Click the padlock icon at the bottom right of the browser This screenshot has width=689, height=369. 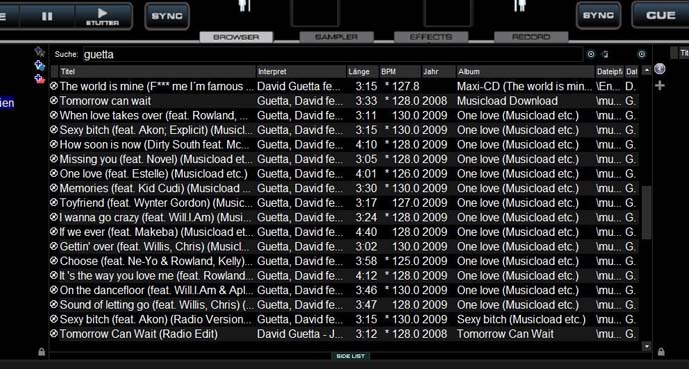click(x=661, y=352)
